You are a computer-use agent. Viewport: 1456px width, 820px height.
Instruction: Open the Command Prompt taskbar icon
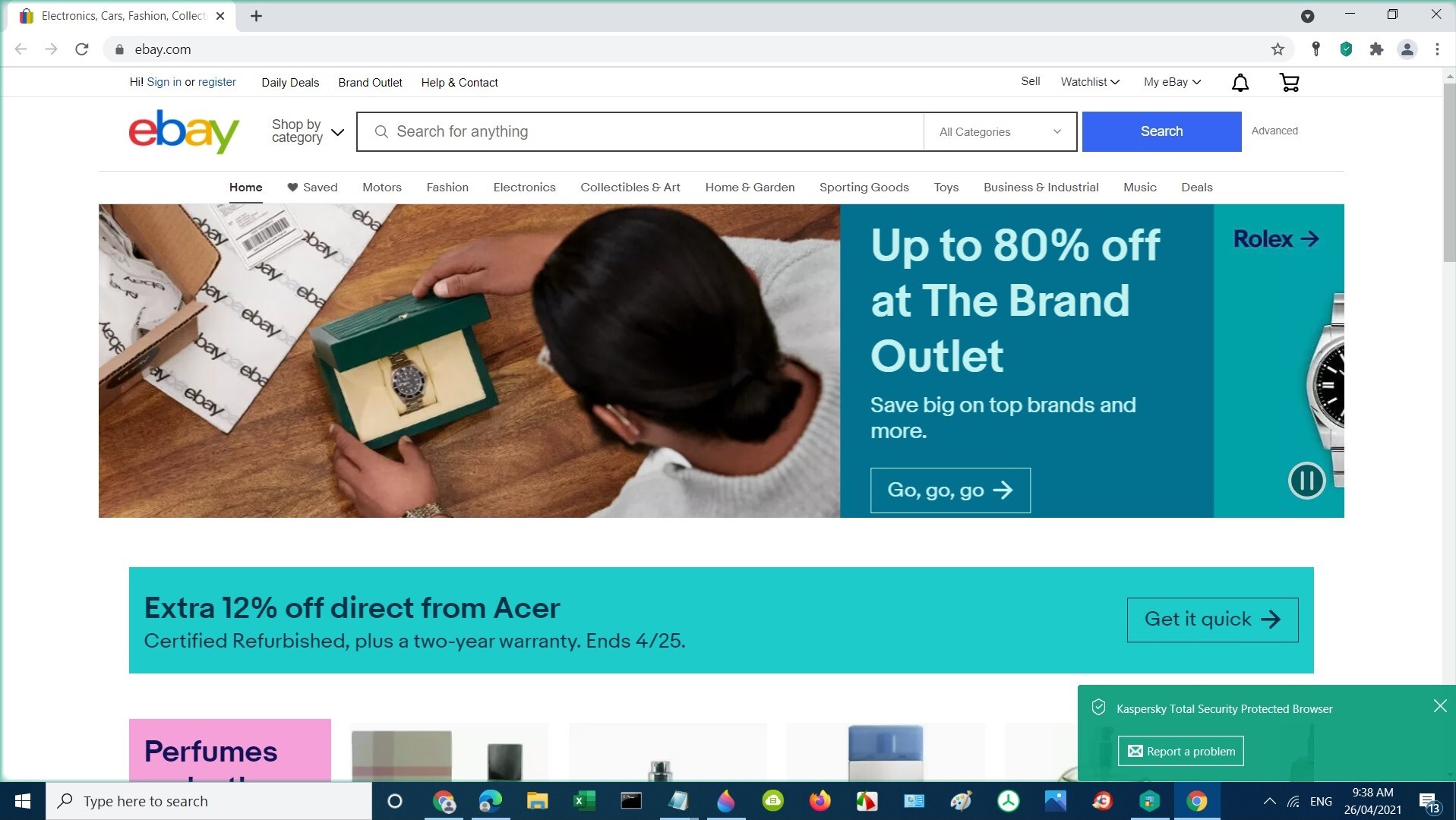click(x=631, y=801)
